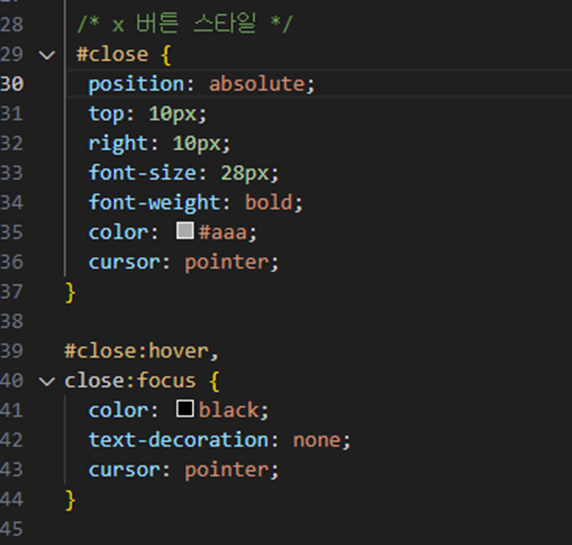Click 'pointer' value on line 36
The image size is (572, 545).
(227, 262)
